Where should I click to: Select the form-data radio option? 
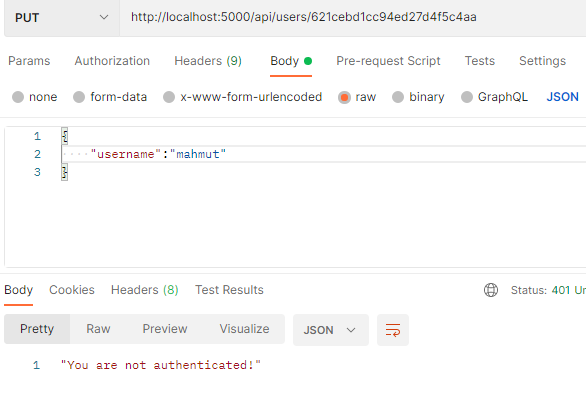(79, 97)
